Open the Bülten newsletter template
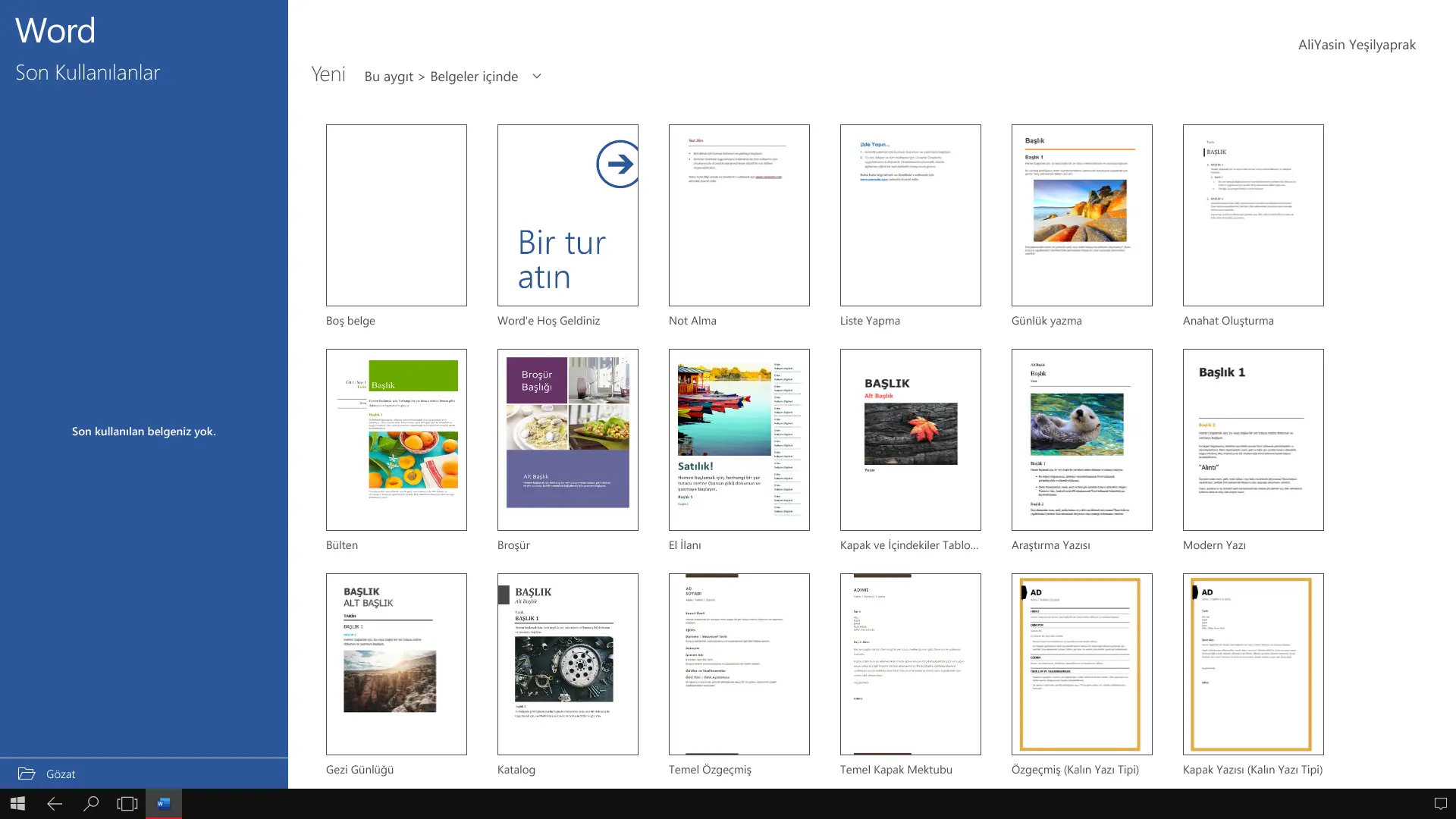 pos(397,440)
